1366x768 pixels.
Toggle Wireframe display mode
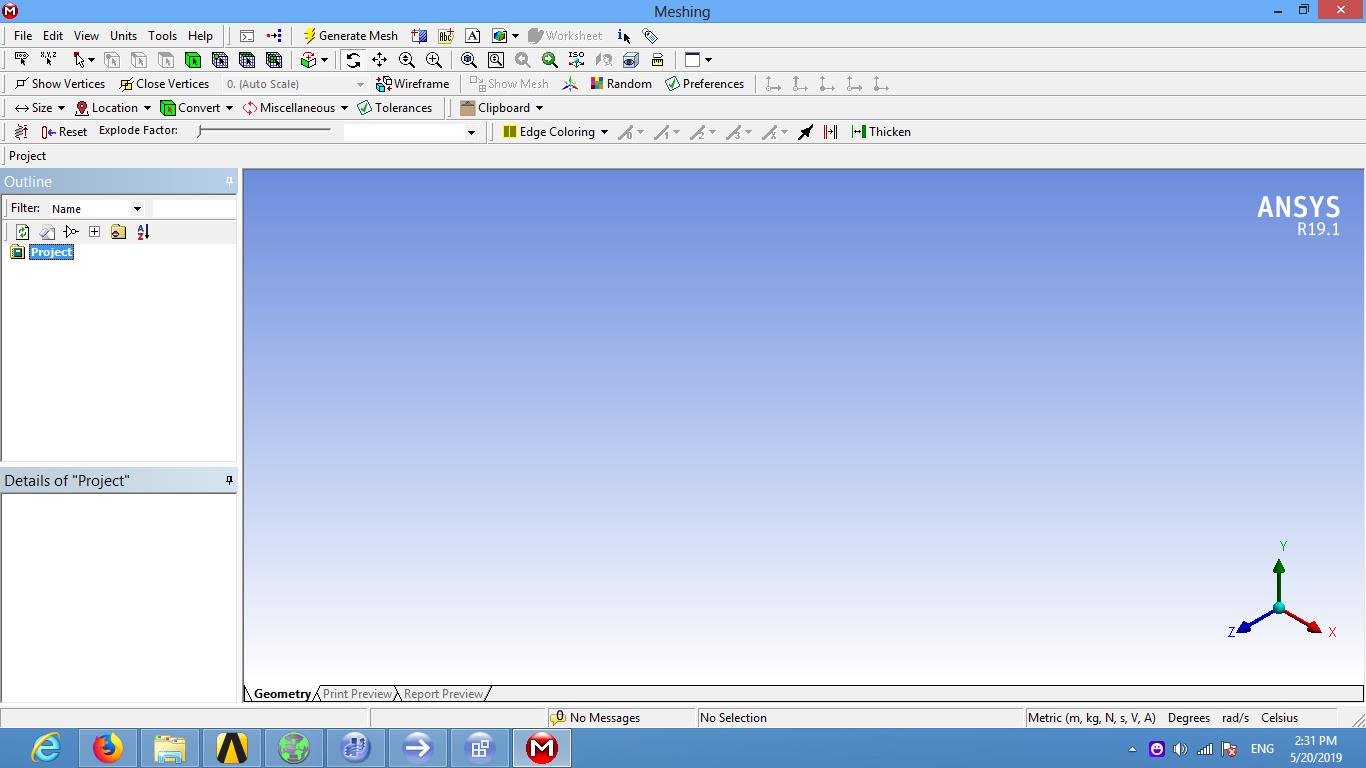[x=413, y=83]
